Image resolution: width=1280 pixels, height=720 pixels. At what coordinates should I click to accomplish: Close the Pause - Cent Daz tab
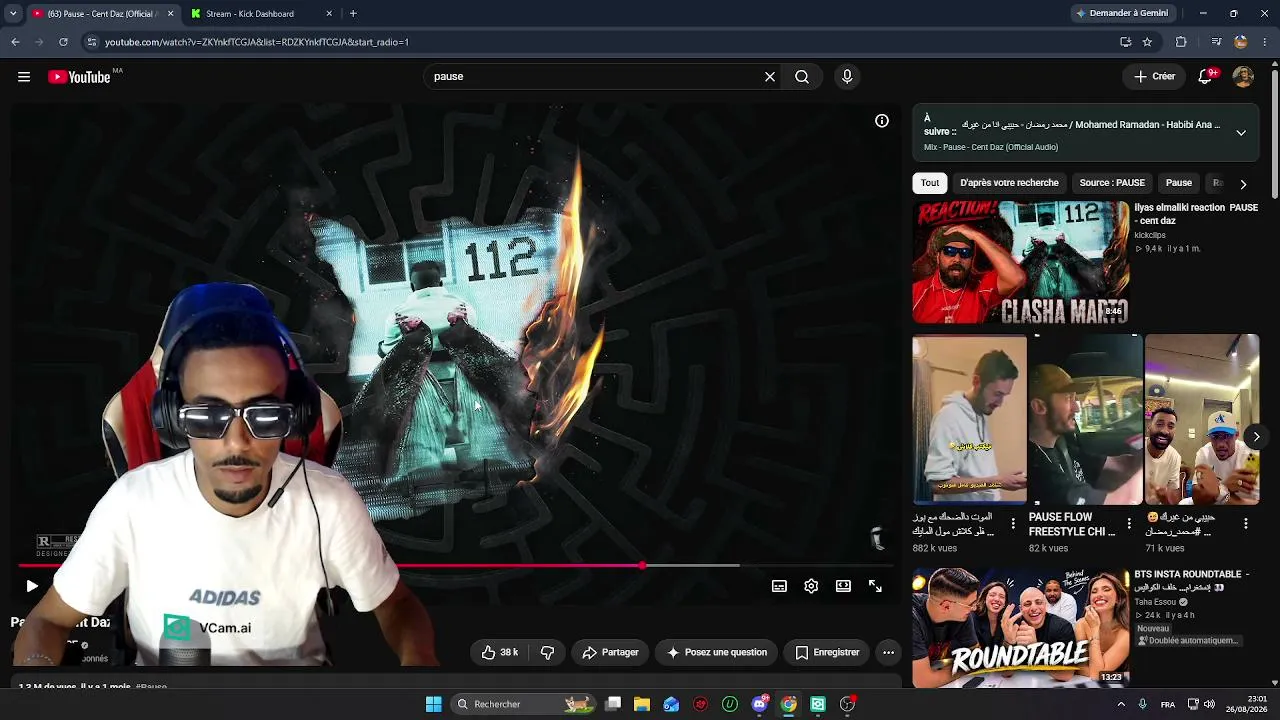click(x=170, y=14)
